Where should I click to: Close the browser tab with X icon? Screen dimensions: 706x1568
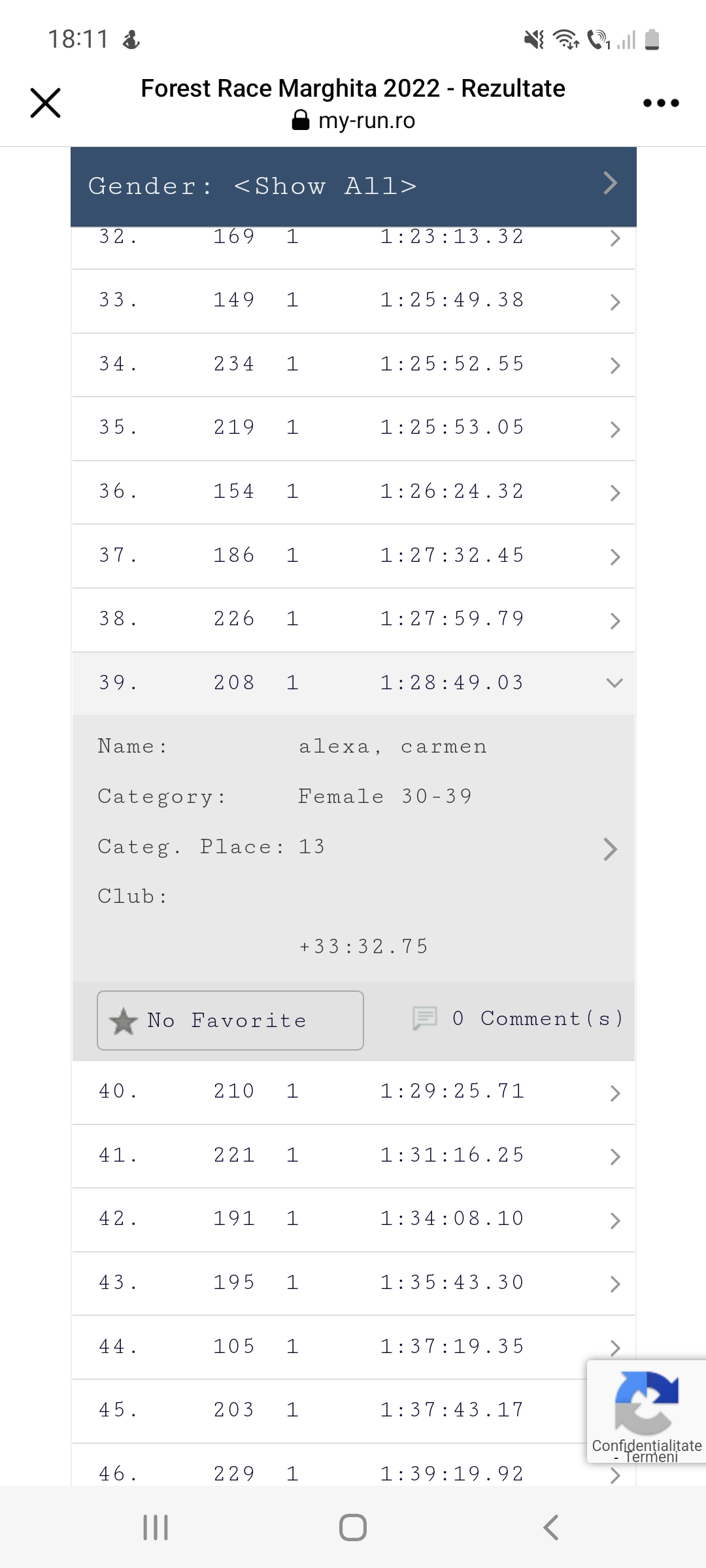[x=45, y=103]
